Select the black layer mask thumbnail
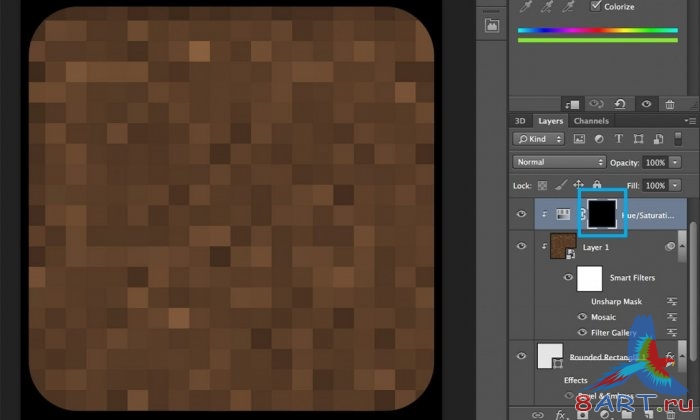 [x=602, y=214]
